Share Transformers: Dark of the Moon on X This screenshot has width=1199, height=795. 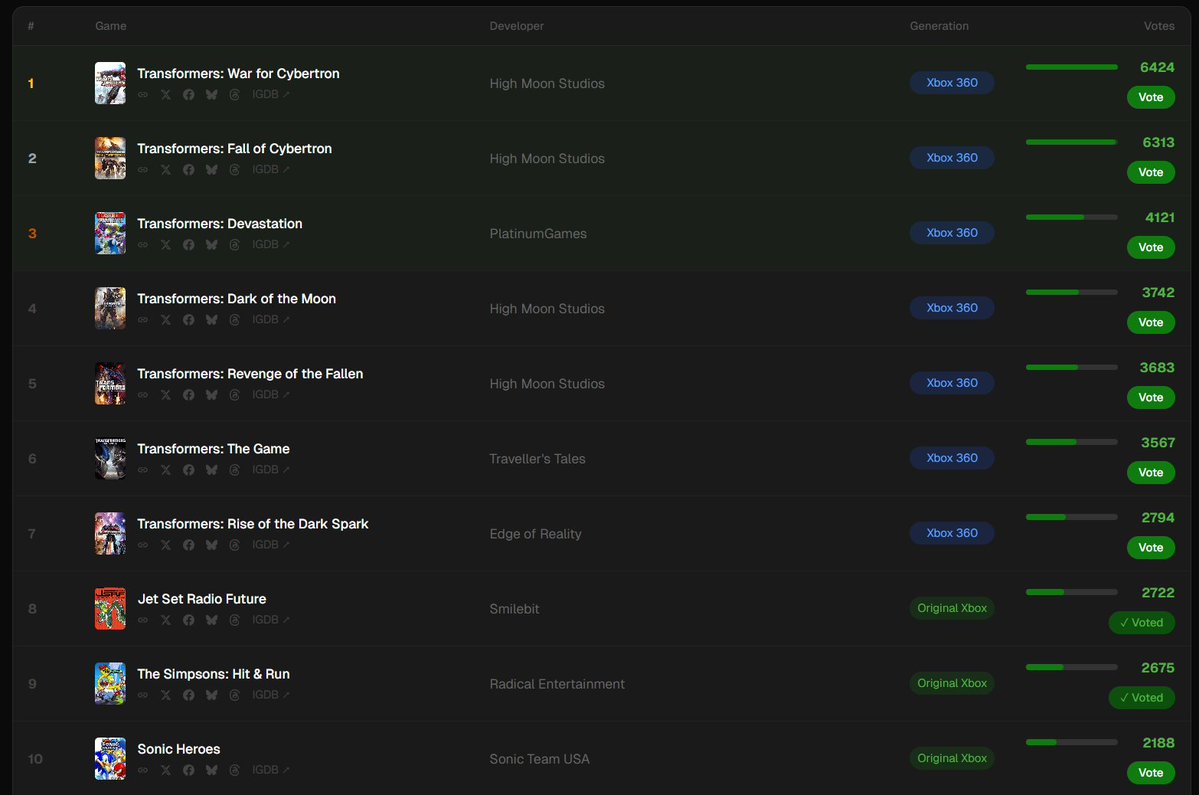click(166, 320)
